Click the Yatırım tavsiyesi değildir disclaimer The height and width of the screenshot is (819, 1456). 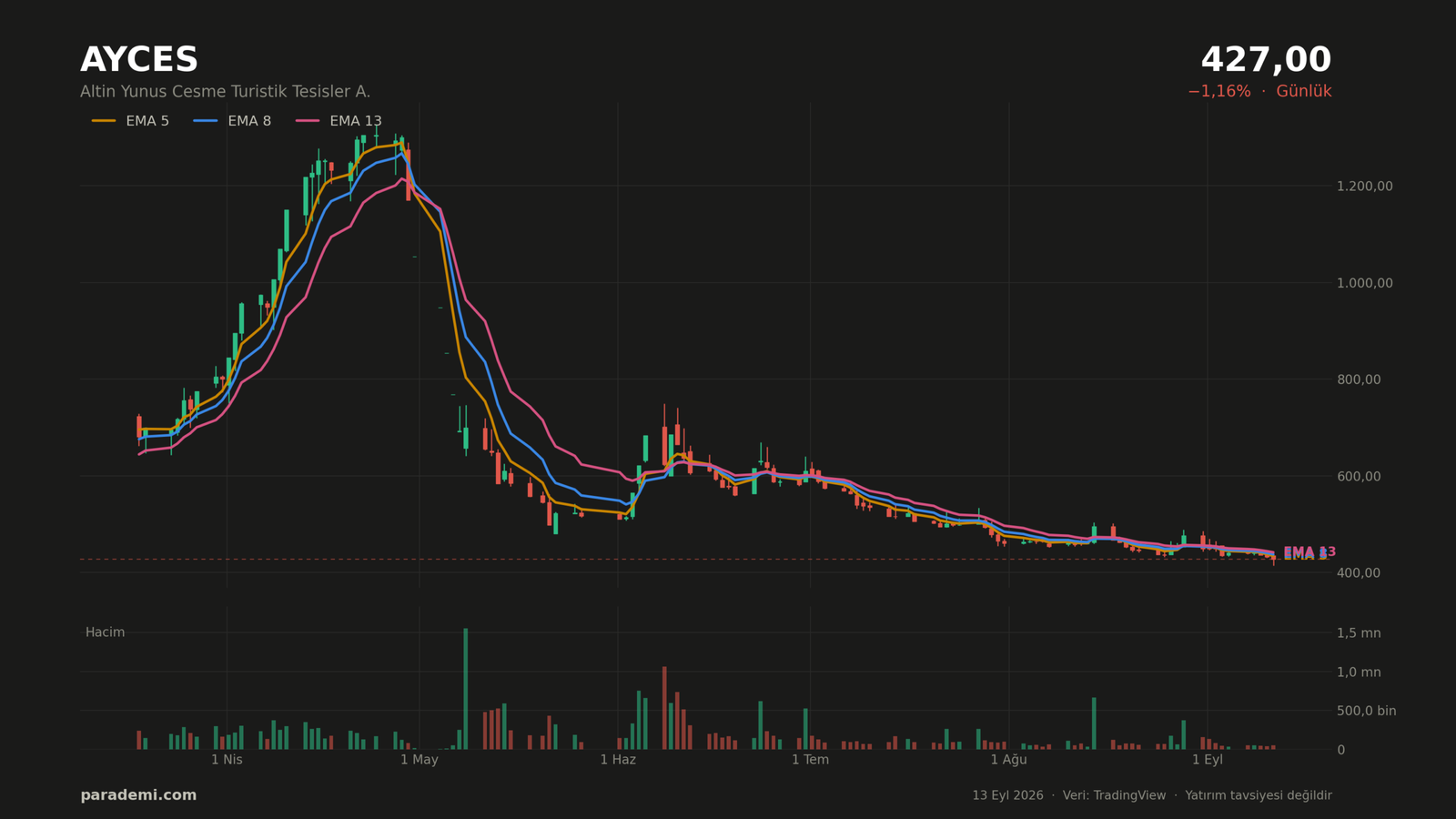(x=1259, y=795)
